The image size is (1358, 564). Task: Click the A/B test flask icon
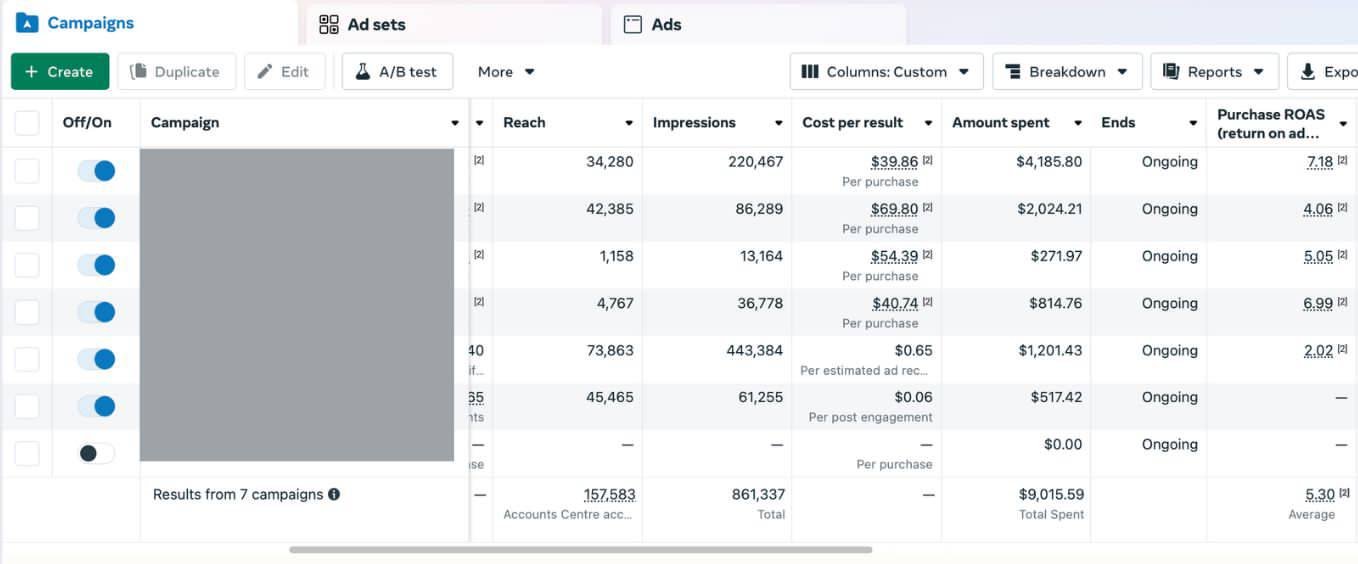tap(363, 72)
